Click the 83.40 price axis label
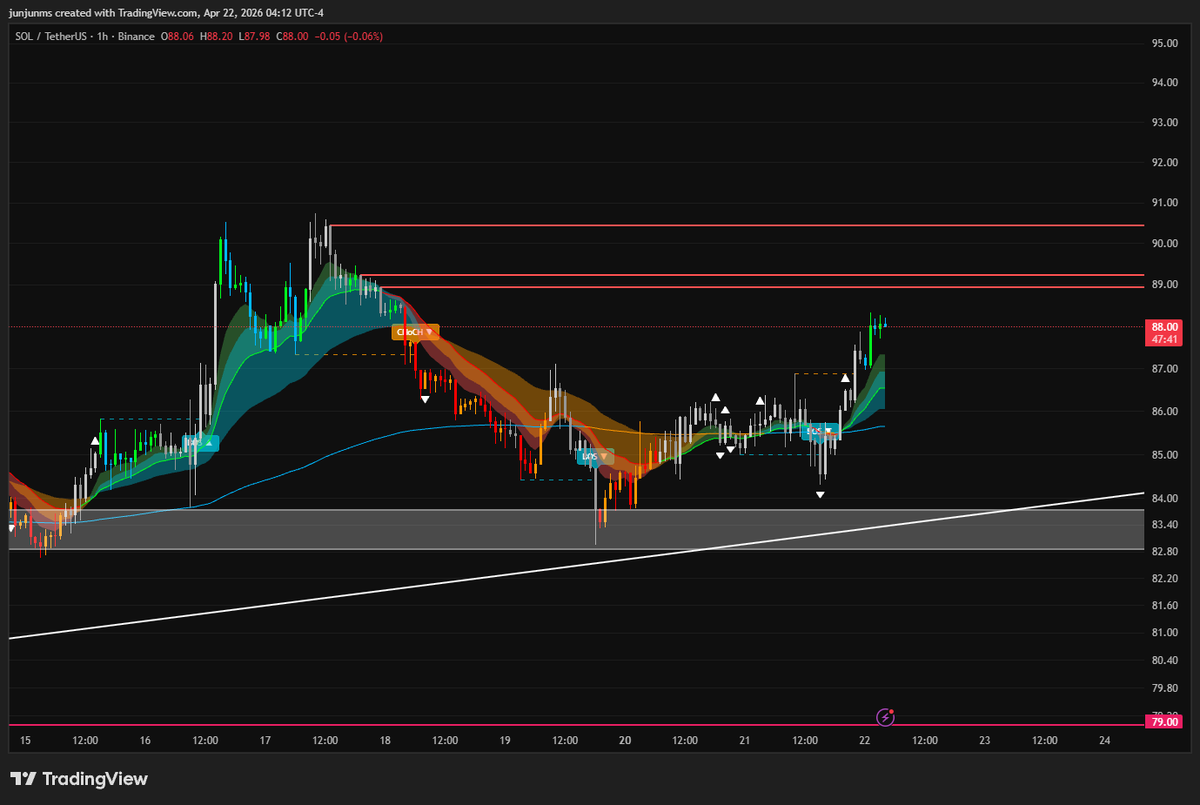This screenshot has width=1200, height=805. (1164, 525)
